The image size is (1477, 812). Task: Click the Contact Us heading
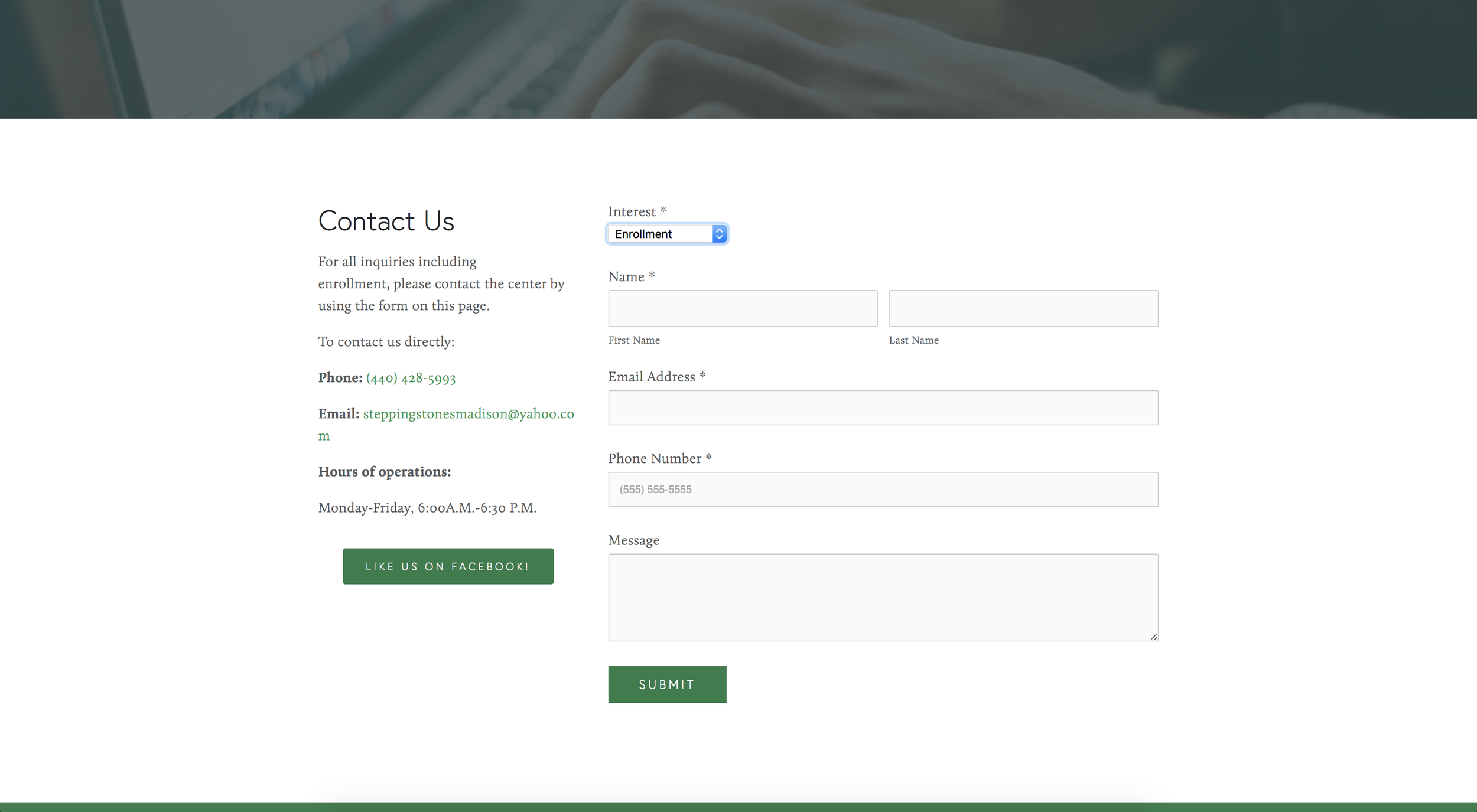[386, 221]
